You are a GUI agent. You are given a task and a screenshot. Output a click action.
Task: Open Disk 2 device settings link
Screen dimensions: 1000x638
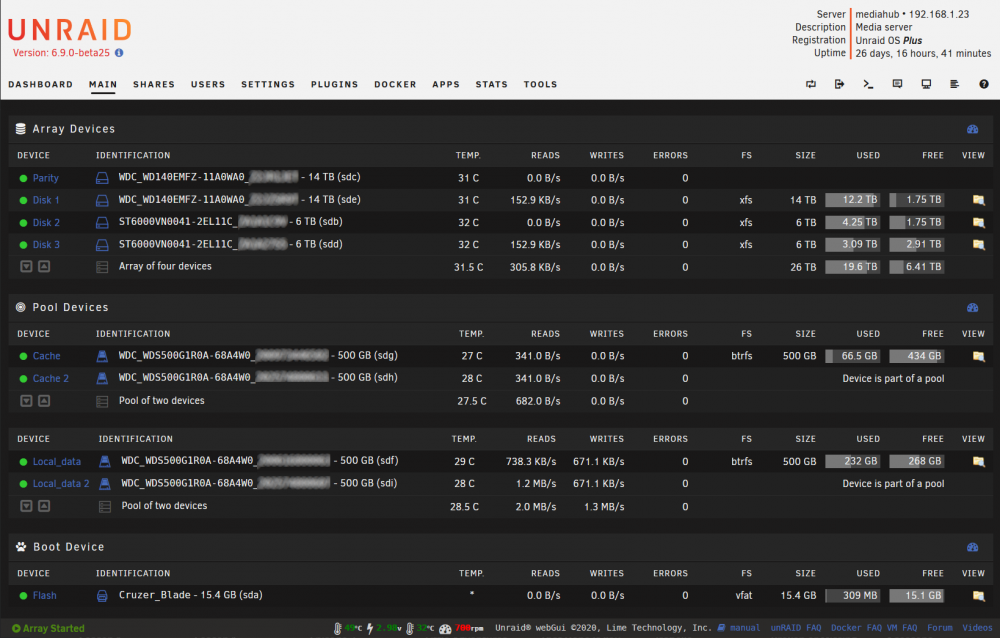pos(47,223)
